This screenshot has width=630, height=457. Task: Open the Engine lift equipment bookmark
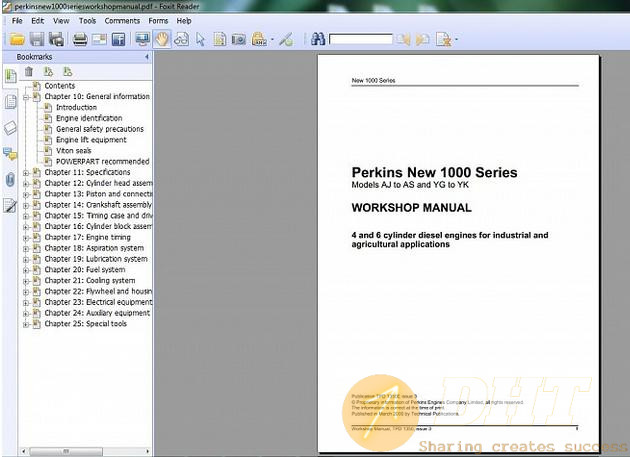coord(91,140)
